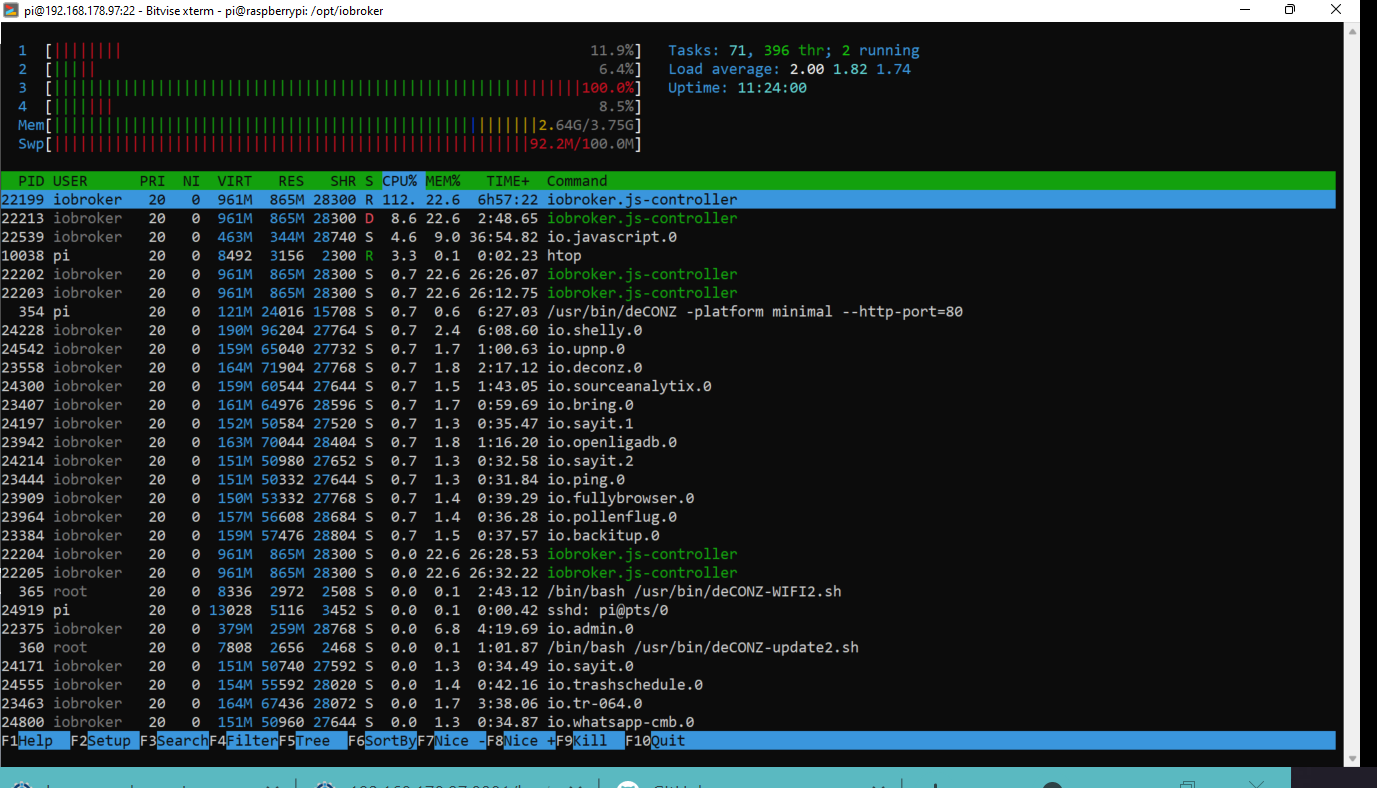Click the PID column header
Viewport: 1377px width, 788px height.
(x=31, y=181)
